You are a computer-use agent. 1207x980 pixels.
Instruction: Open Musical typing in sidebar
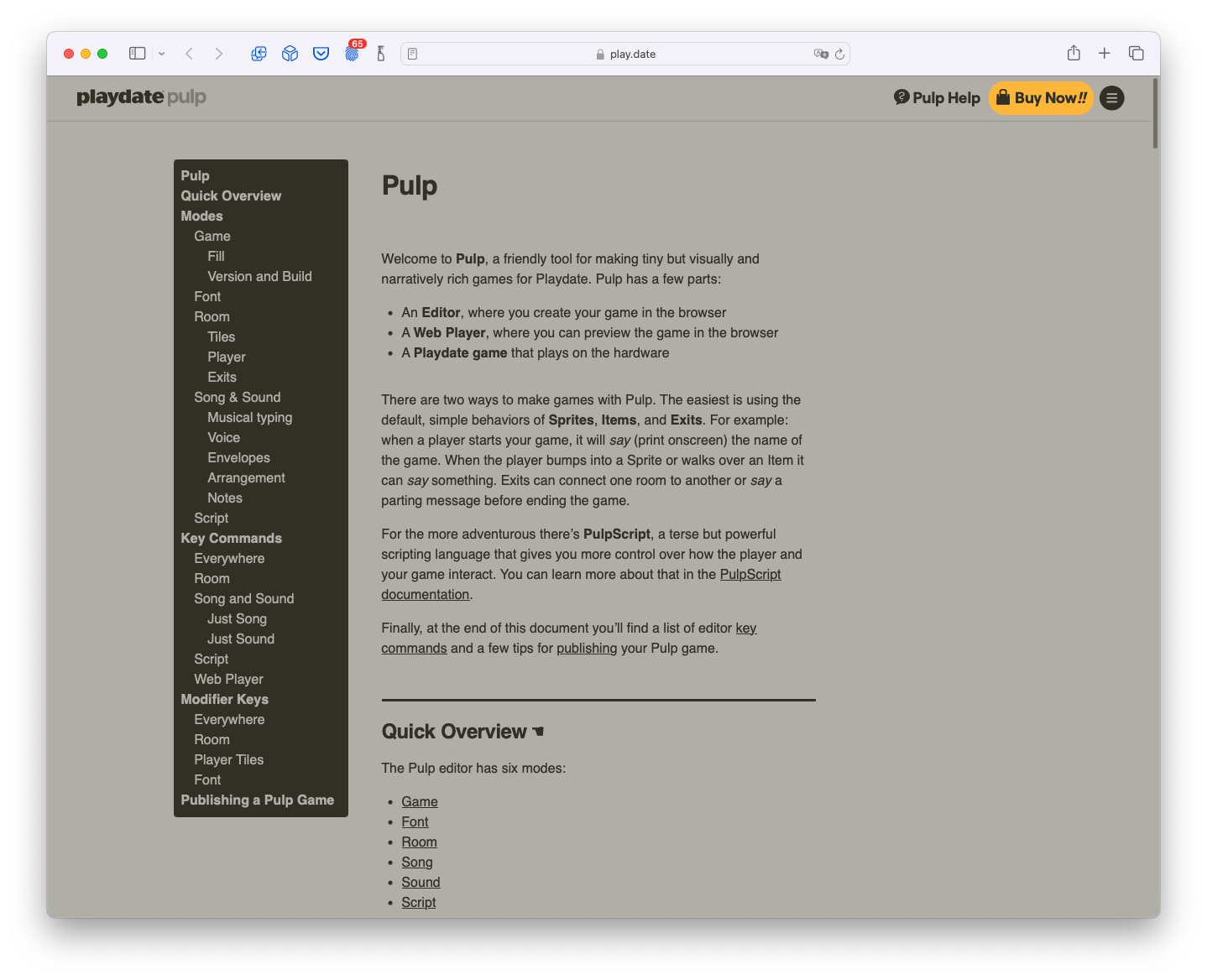250,417
